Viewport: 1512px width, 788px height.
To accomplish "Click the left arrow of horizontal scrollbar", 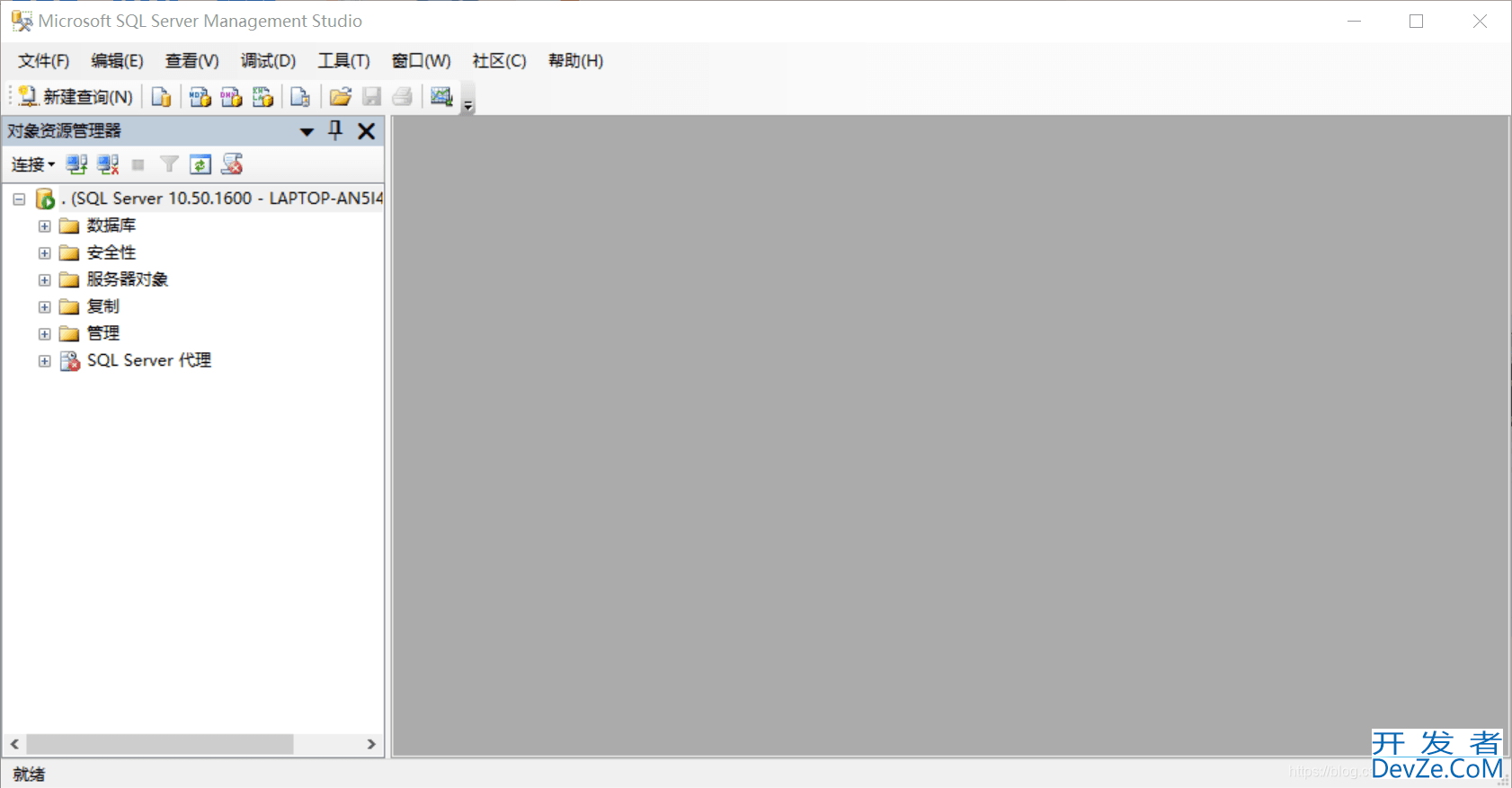I will click(x=14, y=744).
